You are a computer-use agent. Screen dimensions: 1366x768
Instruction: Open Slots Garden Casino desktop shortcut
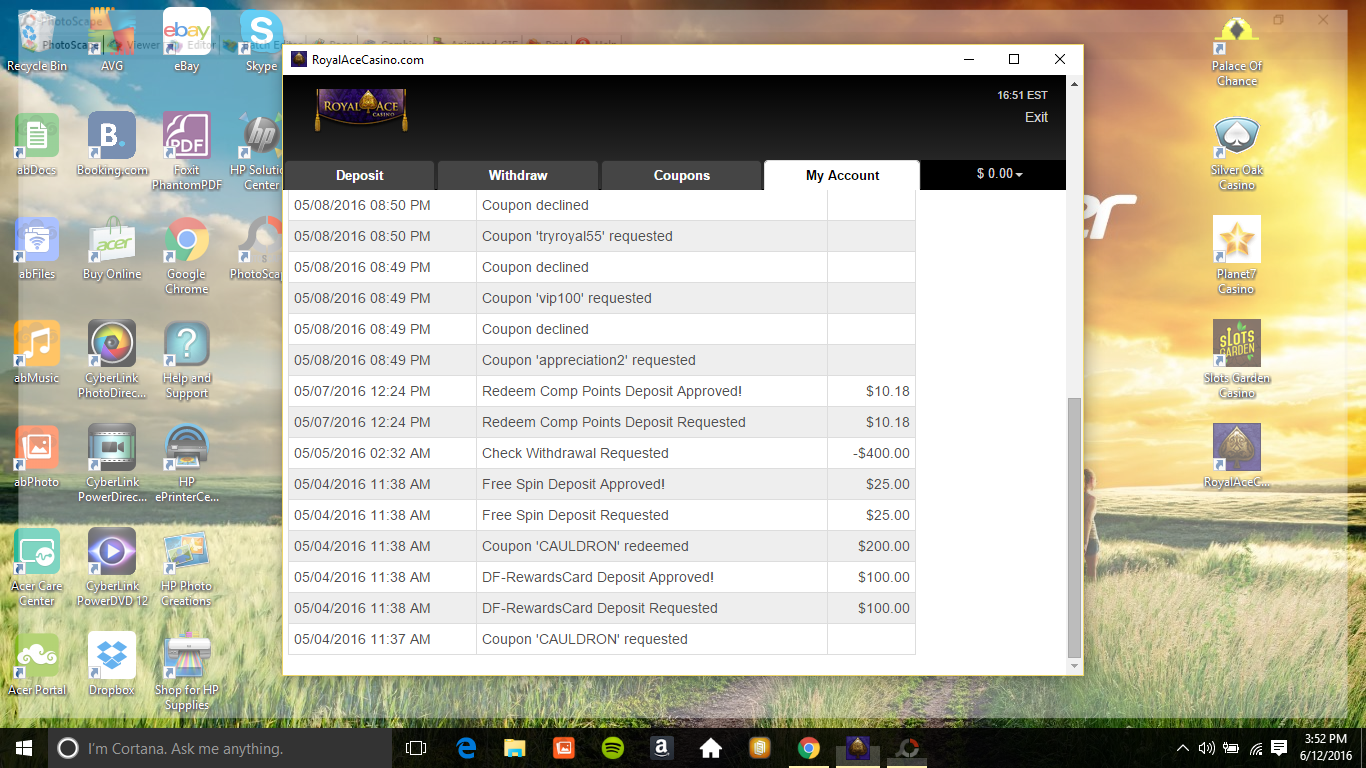1237,360
